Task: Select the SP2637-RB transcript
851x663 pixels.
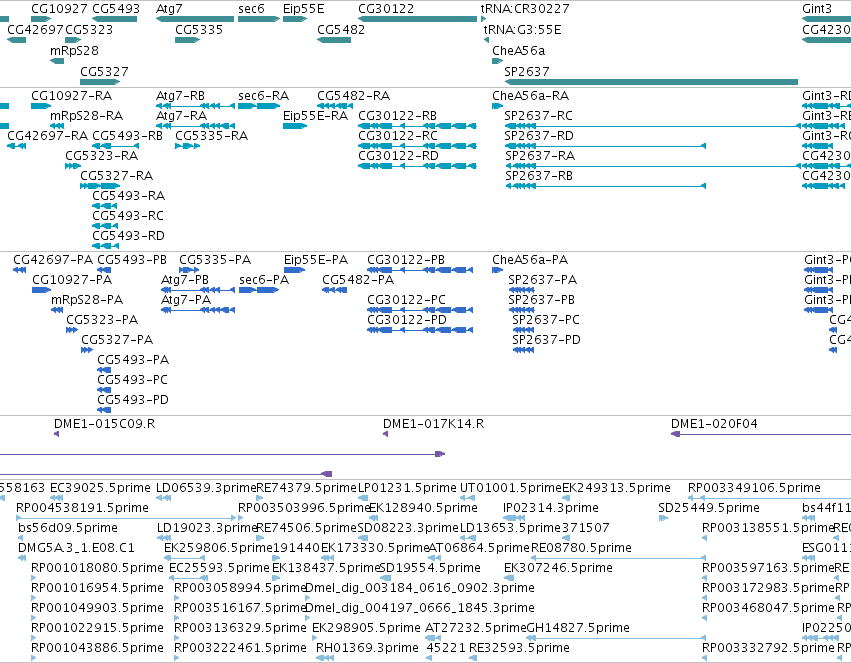Action: (x=606, y=186)
